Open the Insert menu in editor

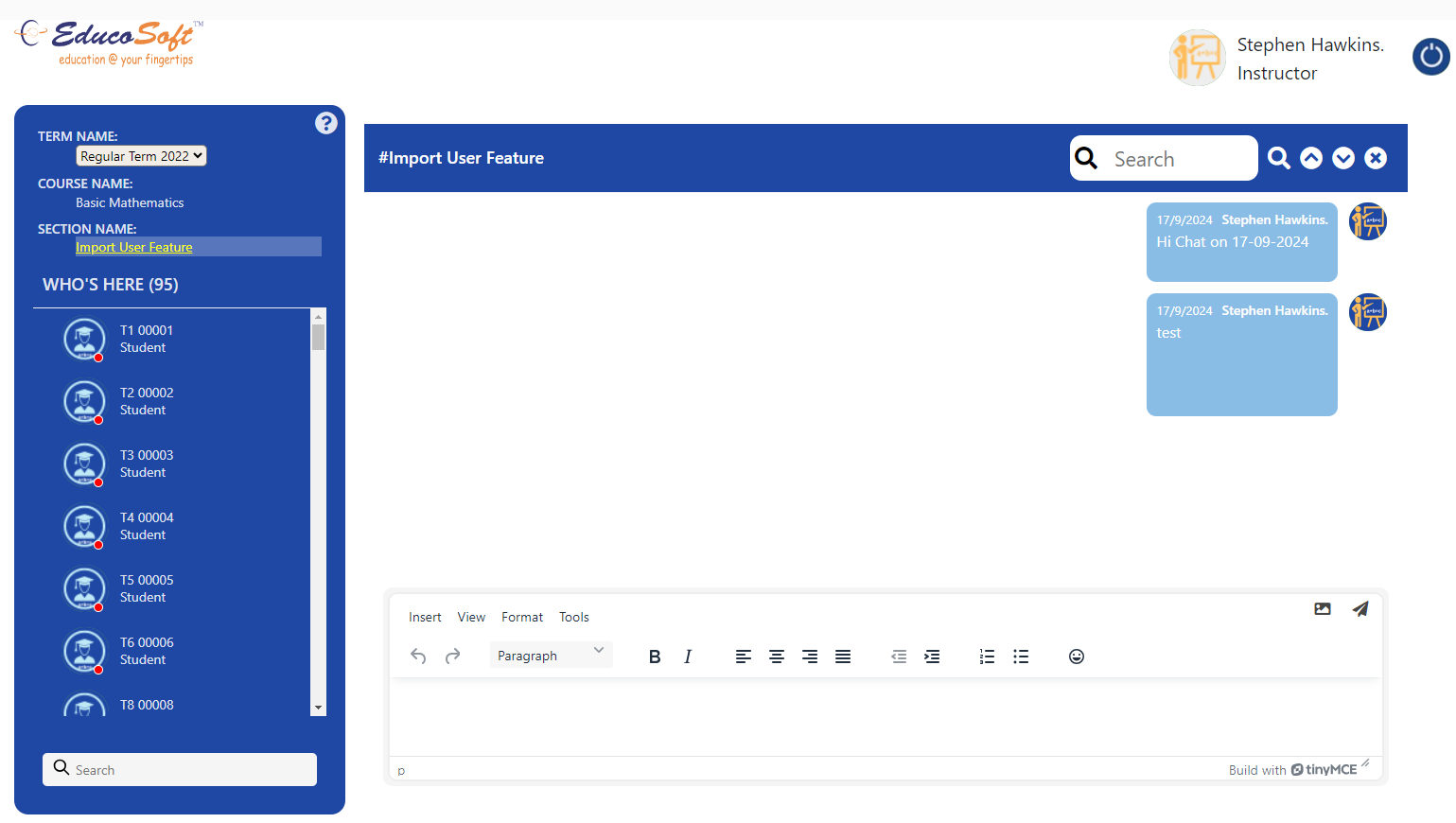[x=425, y=617]
